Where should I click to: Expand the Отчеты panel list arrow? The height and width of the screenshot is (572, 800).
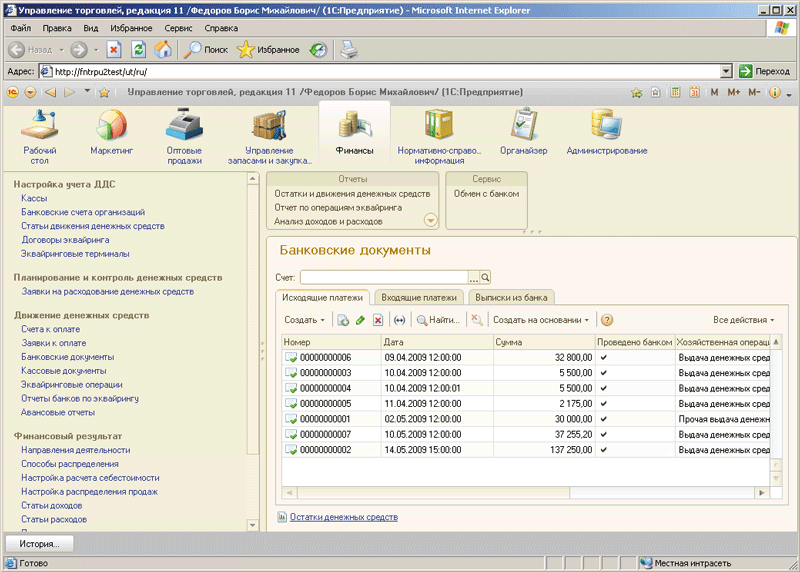click(x=431, y=220)
